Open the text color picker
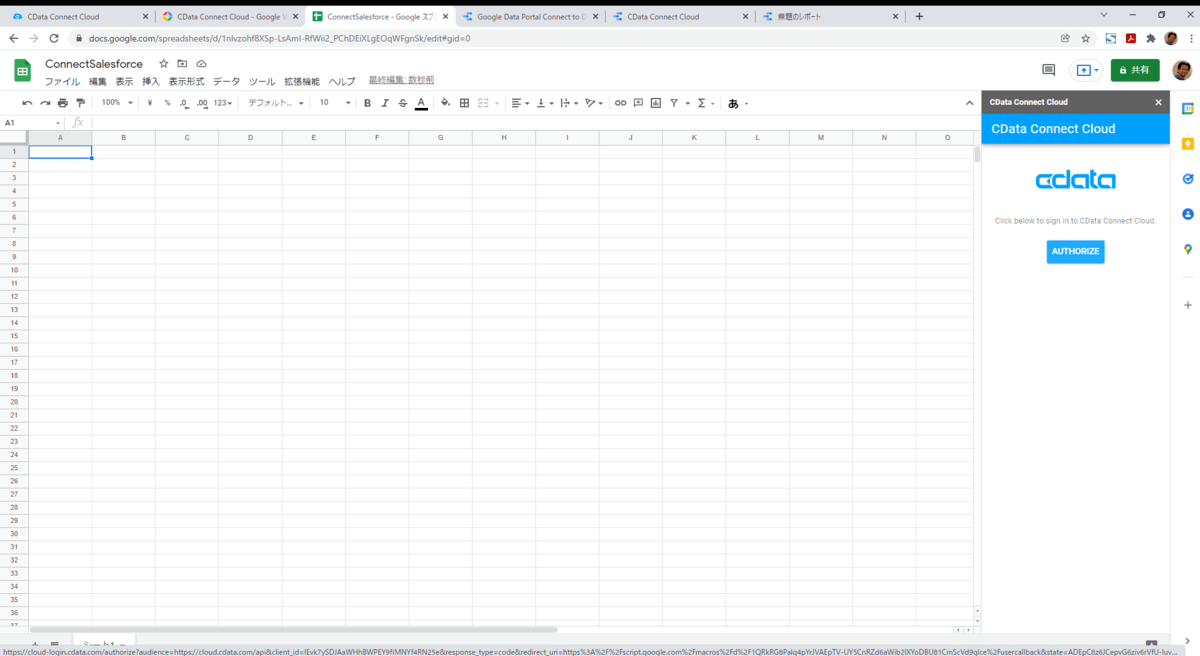 [421, 103]
